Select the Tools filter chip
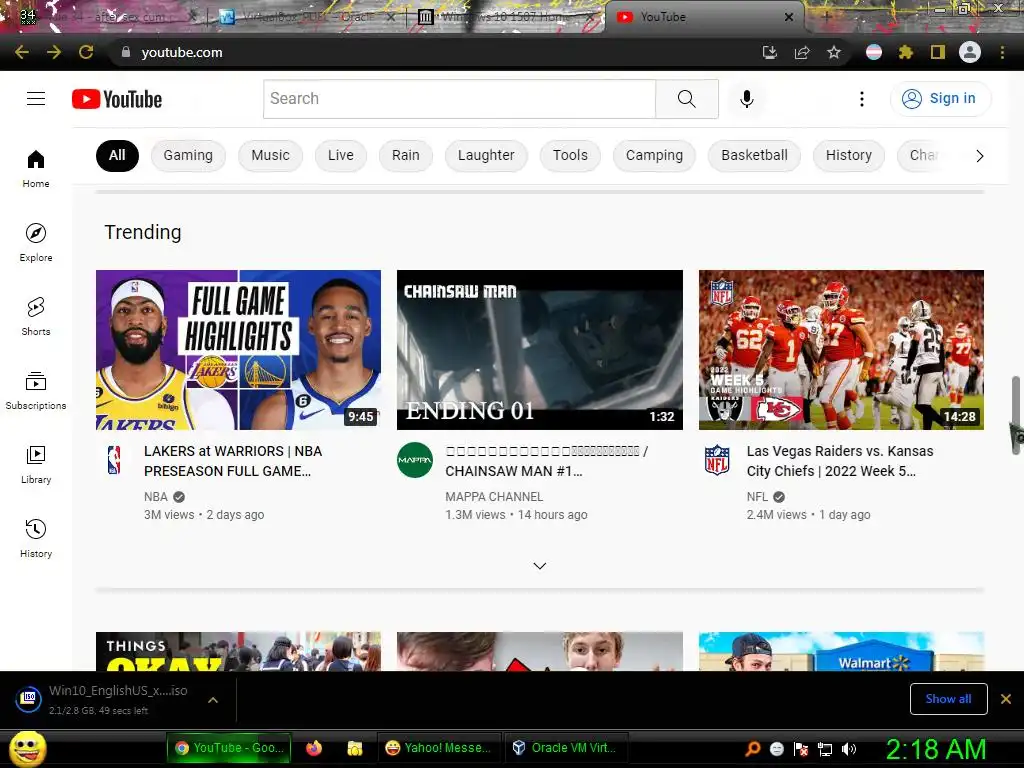 tap(570, 155)
